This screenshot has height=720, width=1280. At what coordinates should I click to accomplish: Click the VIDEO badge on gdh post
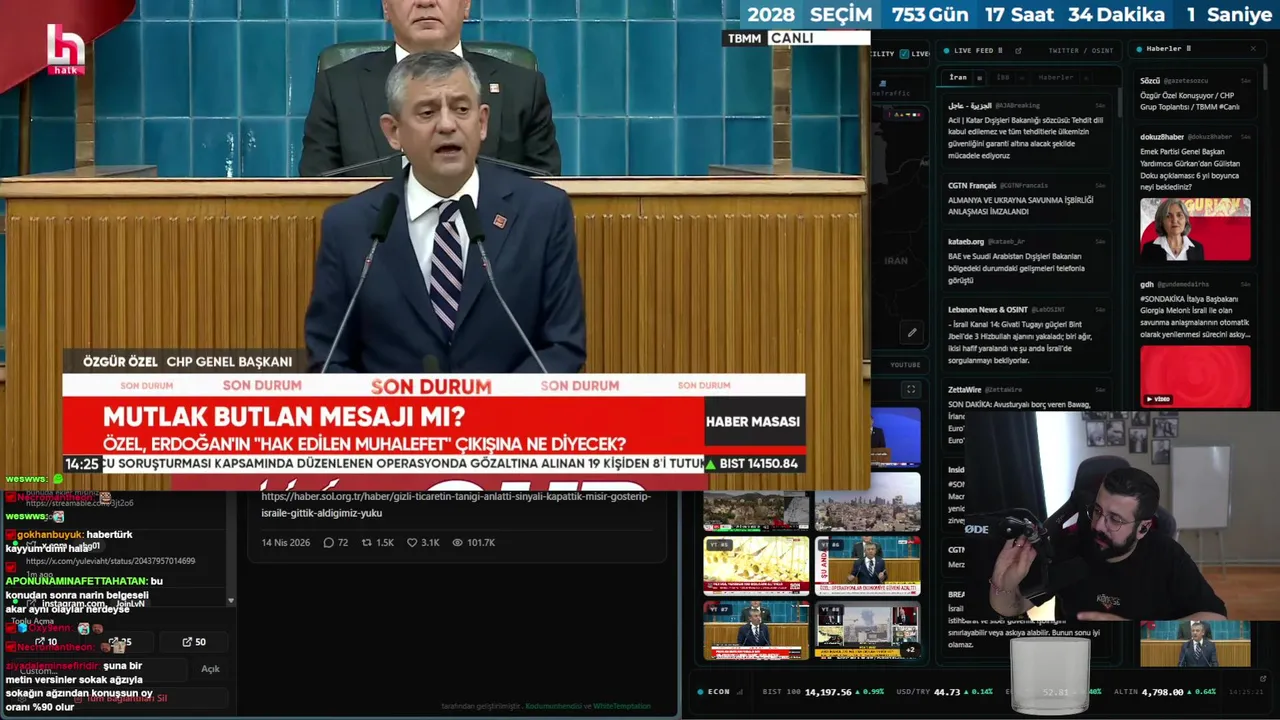pos(1158,399)
